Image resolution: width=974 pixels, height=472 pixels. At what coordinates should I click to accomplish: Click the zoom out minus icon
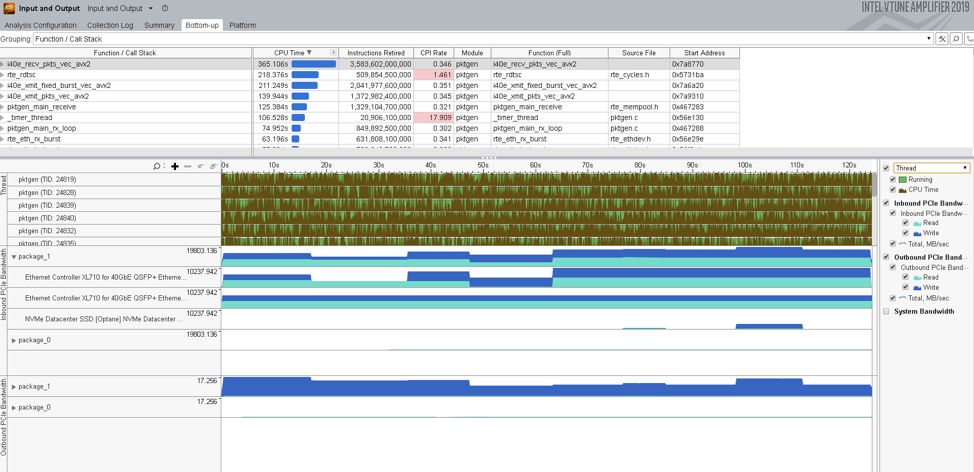187,167
